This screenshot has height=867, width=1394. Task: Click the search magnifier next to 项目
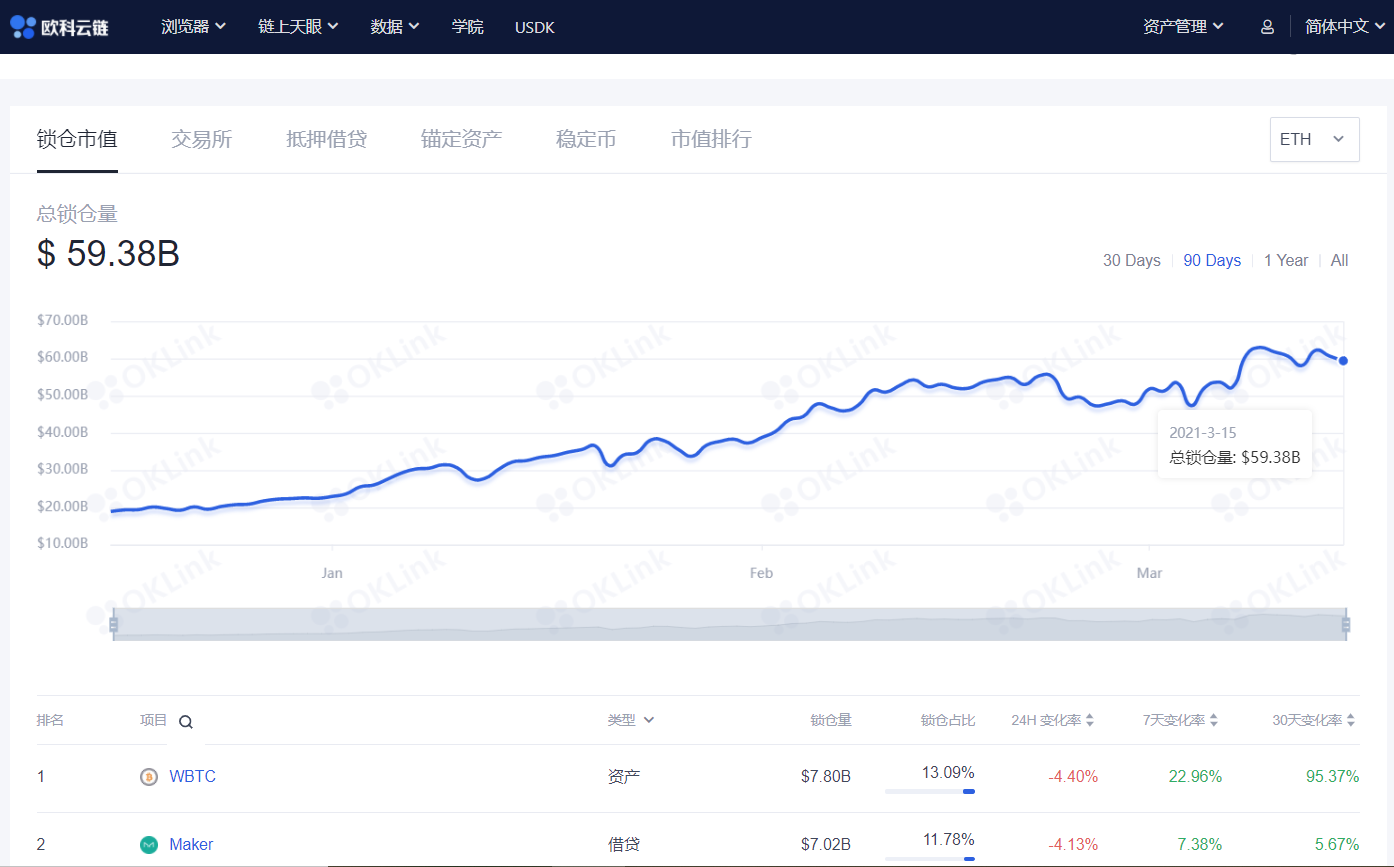point(185,720)
